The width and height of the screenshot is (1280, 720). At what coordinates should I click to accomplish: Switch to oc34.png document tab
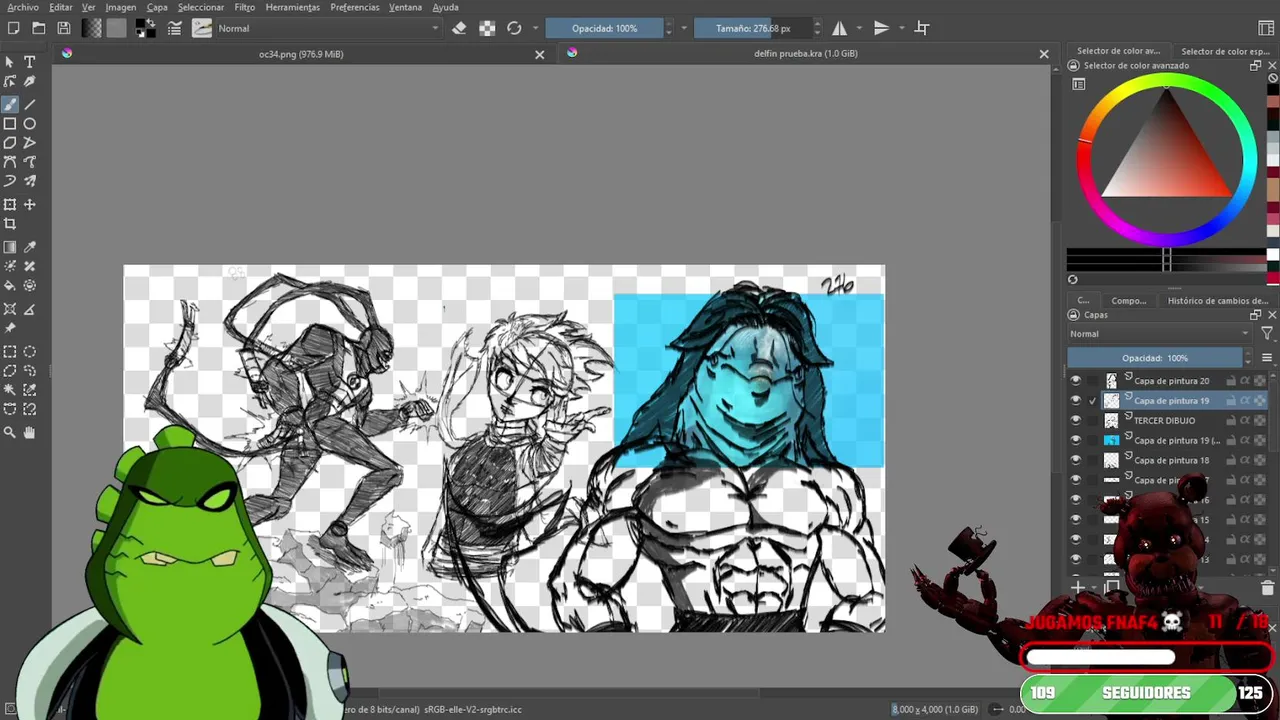coord(301,54)
